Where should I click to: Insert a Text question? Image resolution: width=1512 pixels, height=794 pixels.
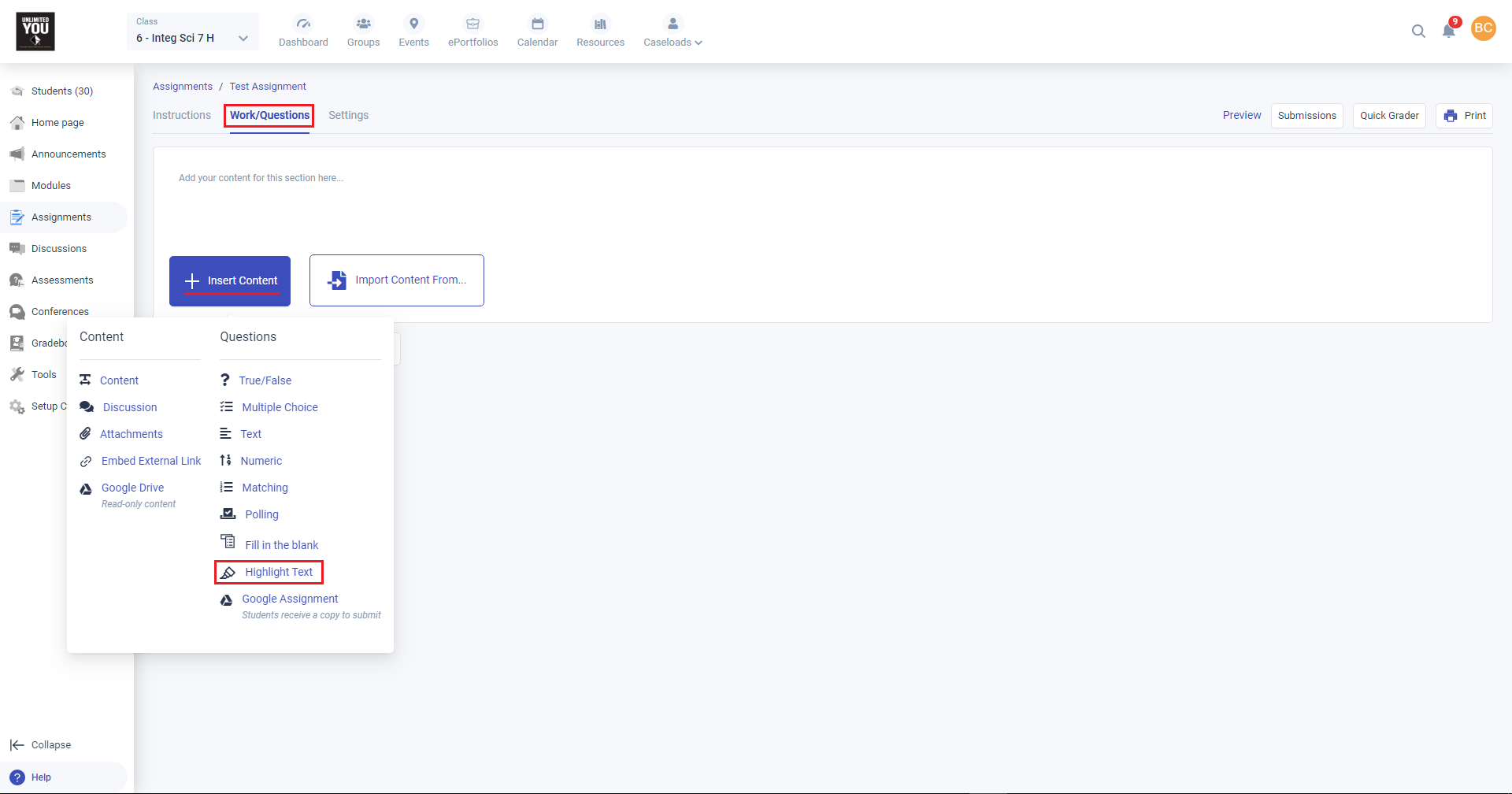[x=241, y=434]
